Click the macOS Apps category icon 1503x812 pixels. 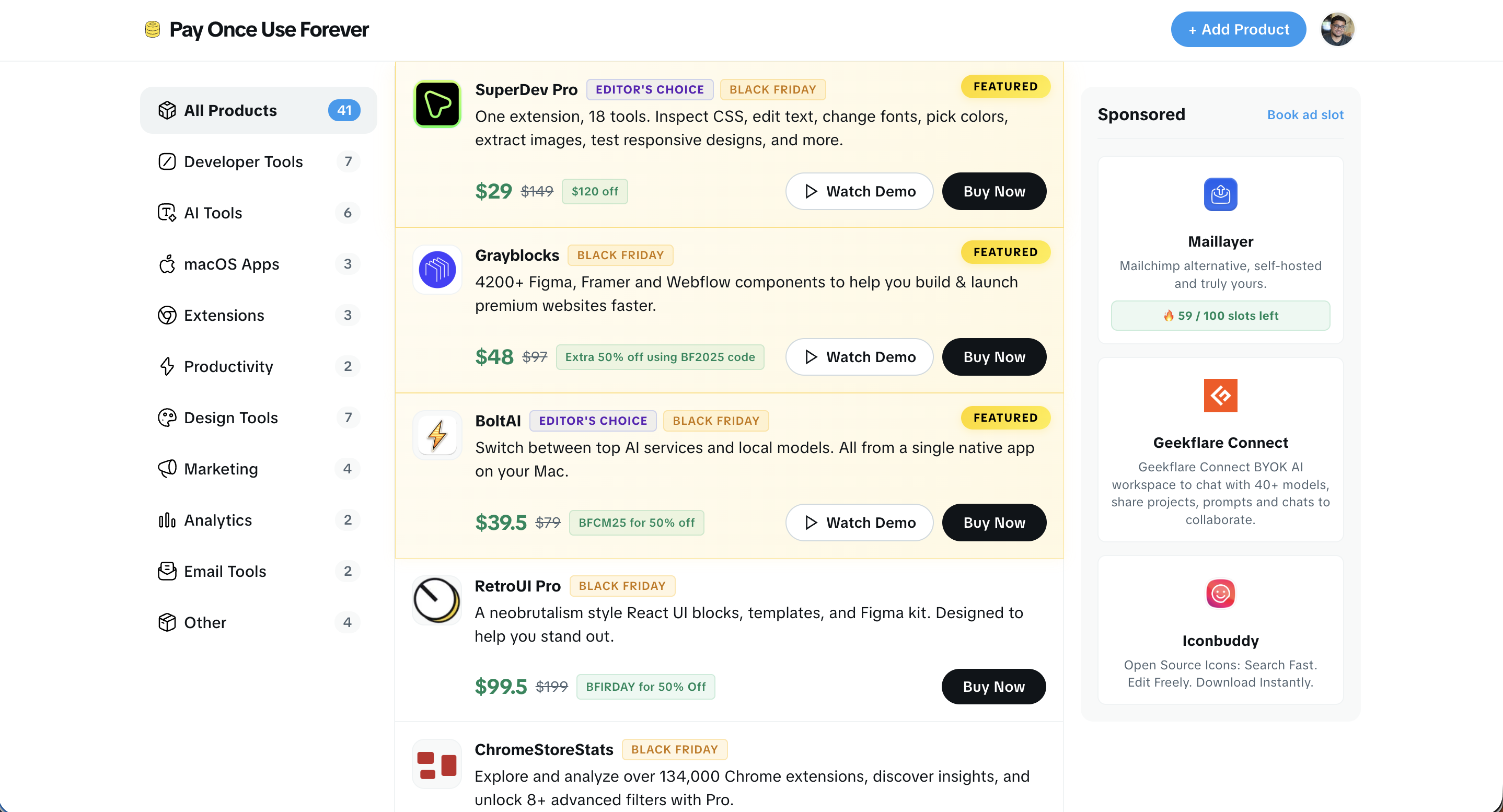tap(167, 264)
